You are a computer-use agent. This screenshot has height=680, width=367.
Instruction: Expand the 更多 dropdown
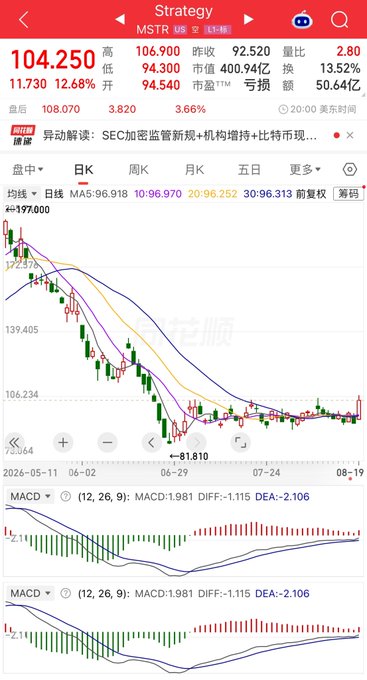305,170
